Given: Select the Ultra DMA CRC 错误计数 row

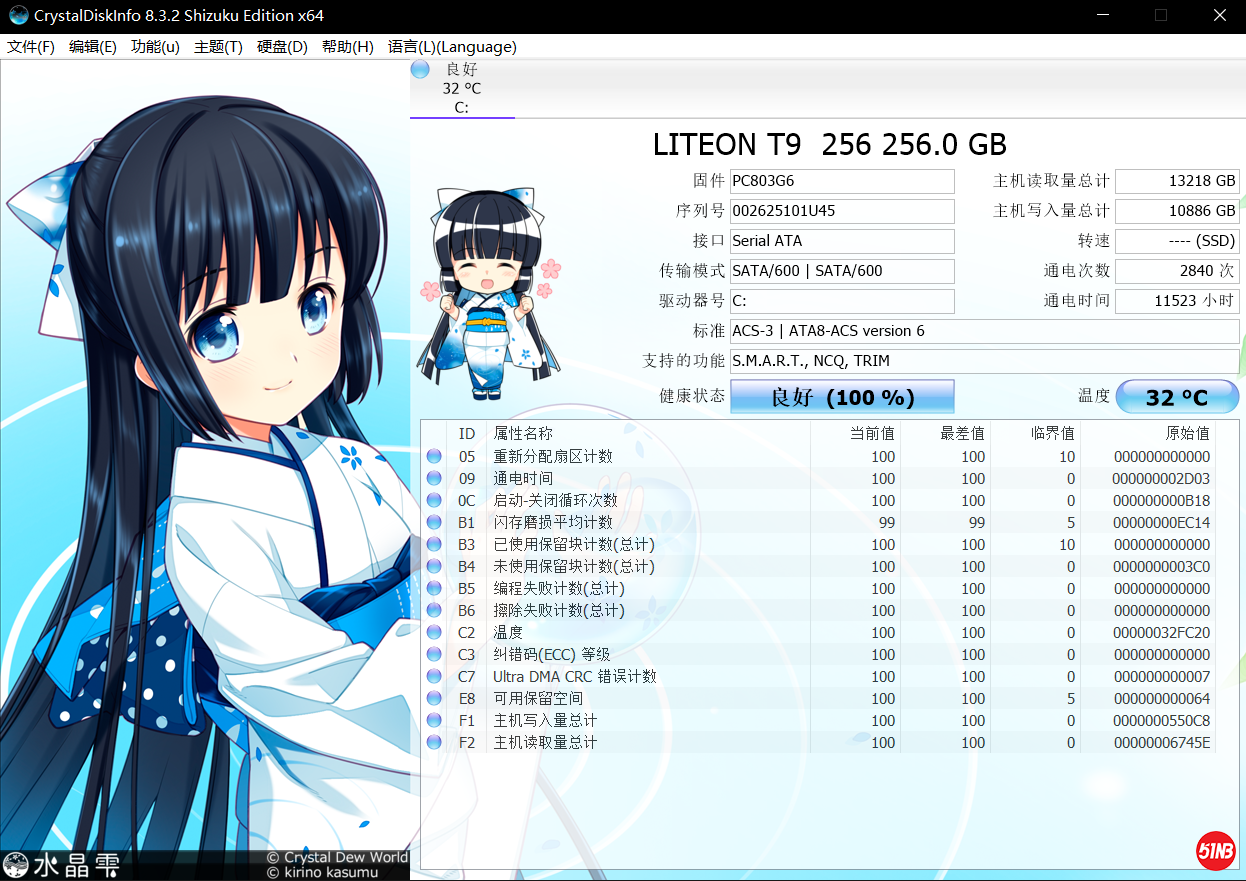Looking at the screenshot, I should 575,677.
